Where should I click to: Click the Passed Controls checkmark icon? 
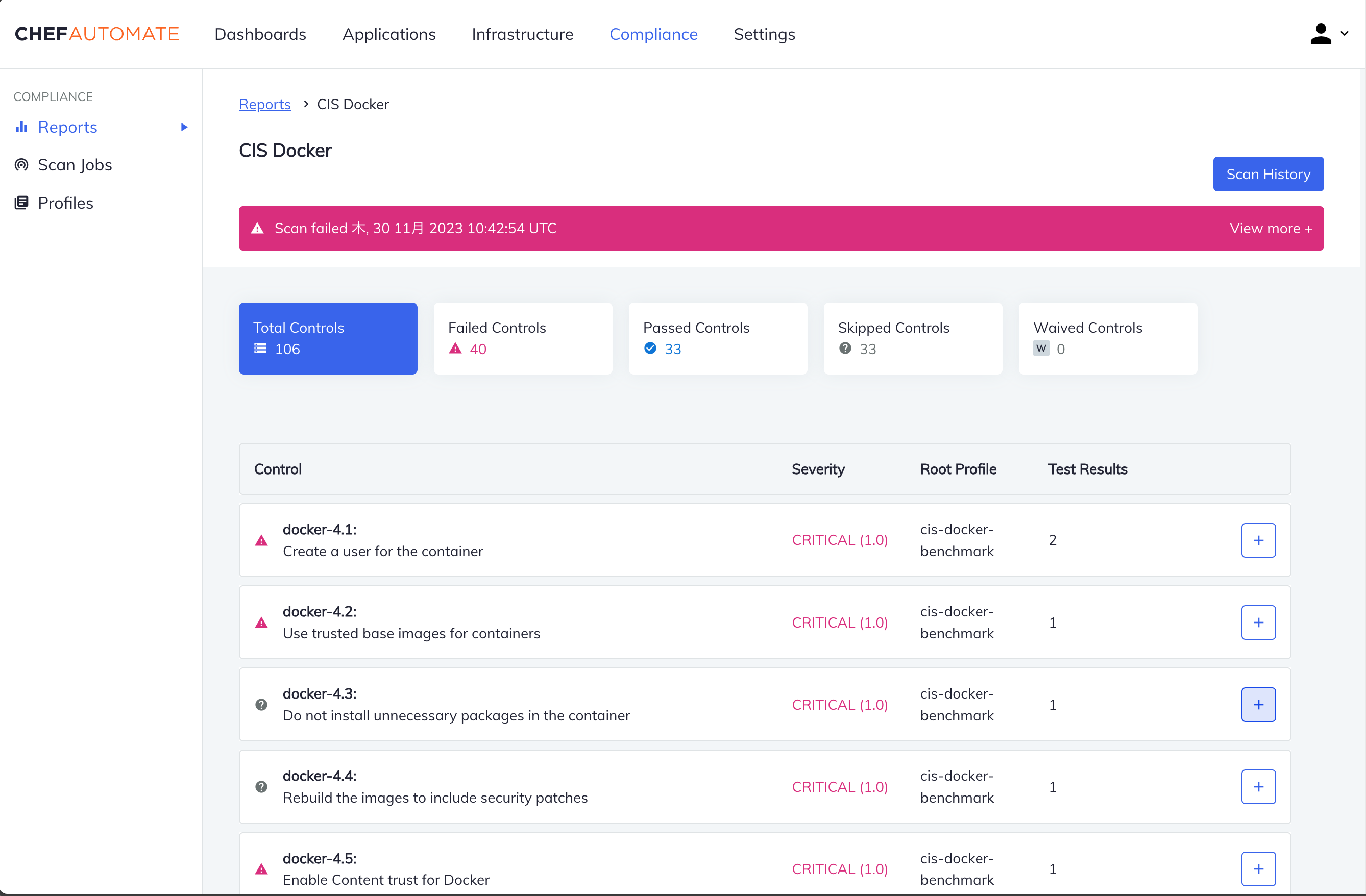click(x=650, y=348)
